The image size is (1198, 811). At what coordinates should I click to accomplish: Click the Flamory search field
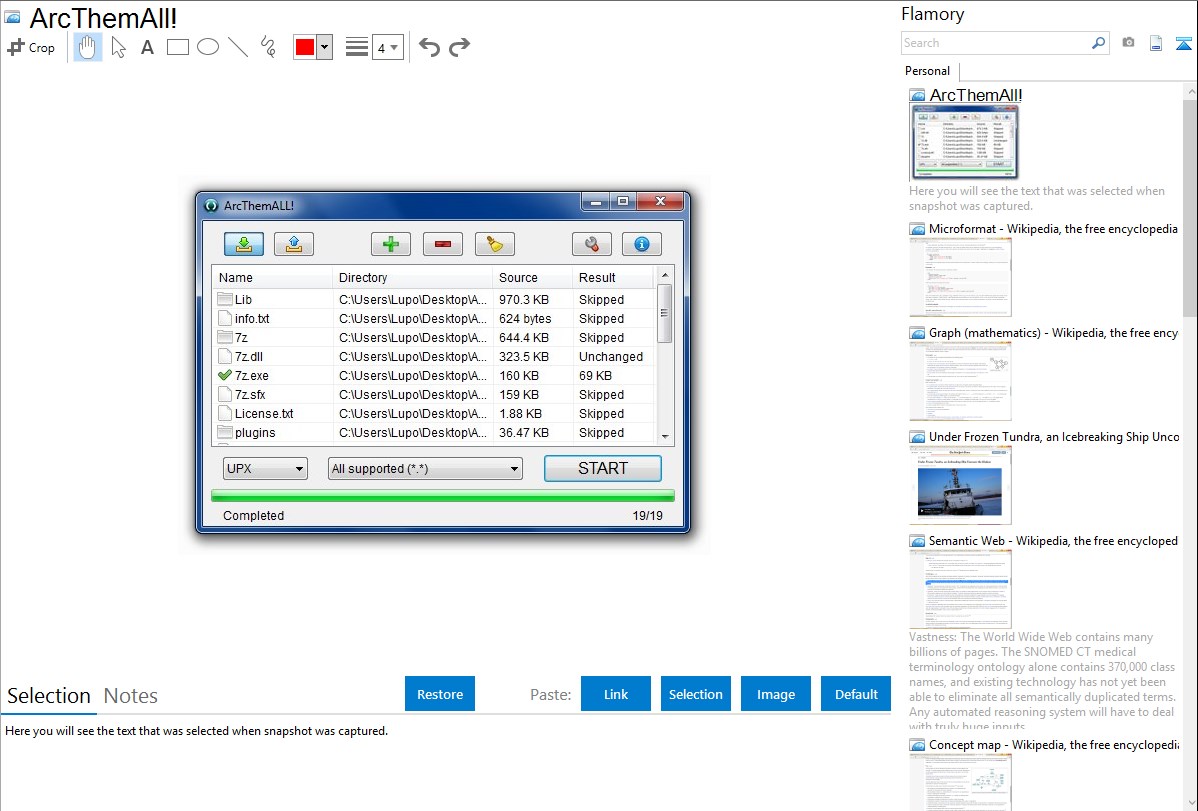pos(996,43)
